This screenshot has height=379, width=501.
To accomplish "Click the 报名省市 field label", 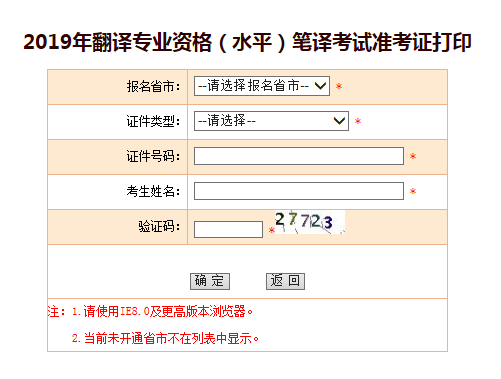I will (153, 87).
